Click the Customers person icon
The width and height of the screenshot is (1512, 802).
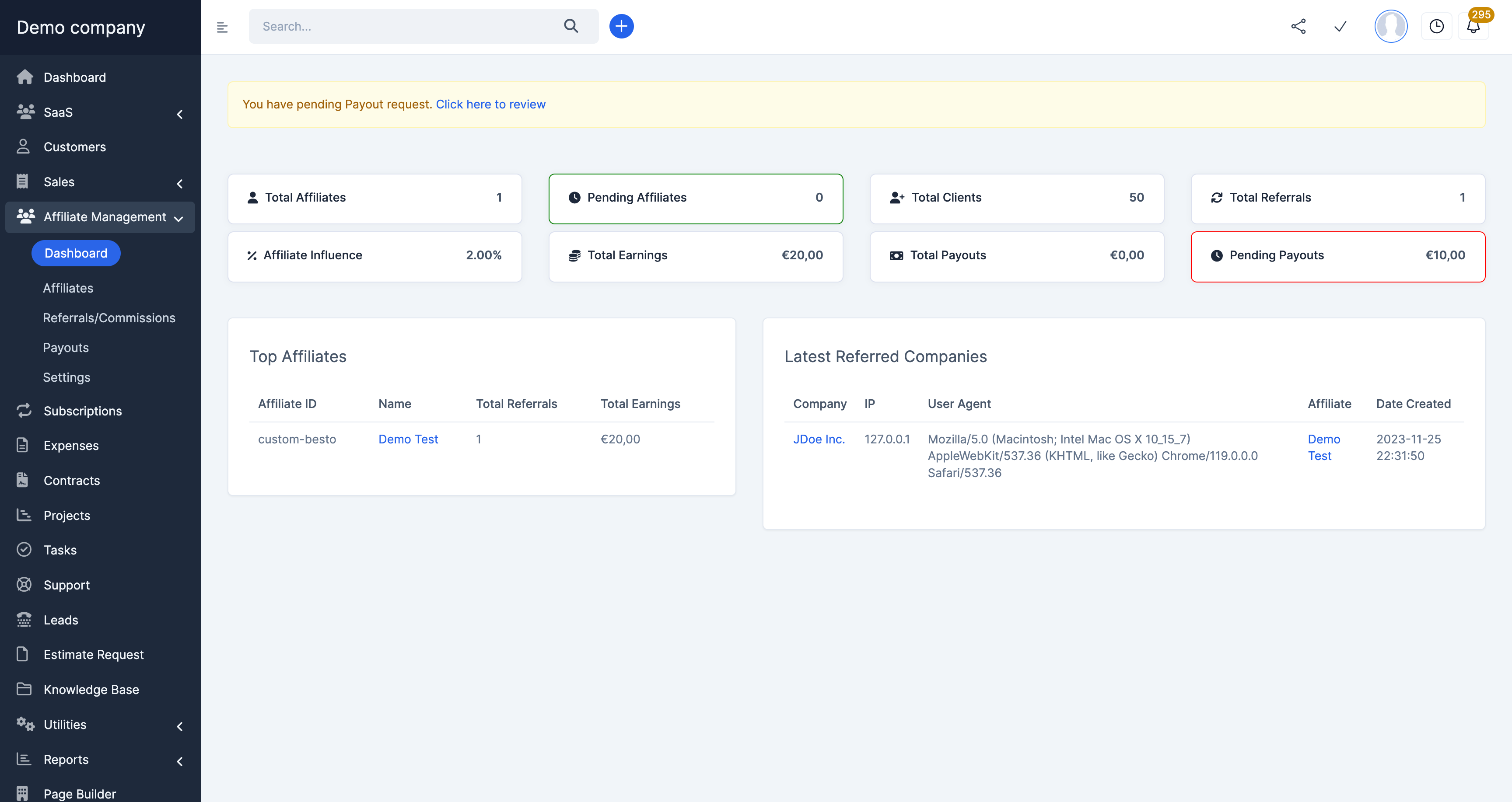(x=24, y=146)
